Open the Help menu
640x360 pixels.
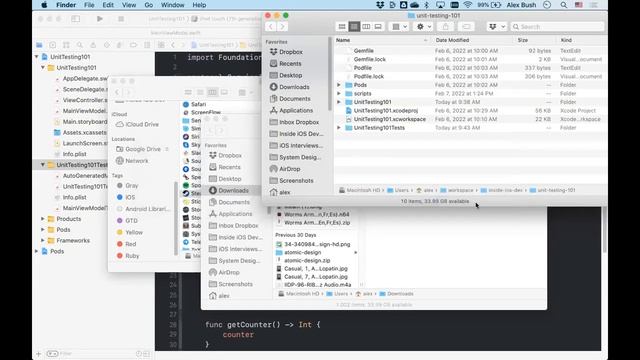[199, 5]
